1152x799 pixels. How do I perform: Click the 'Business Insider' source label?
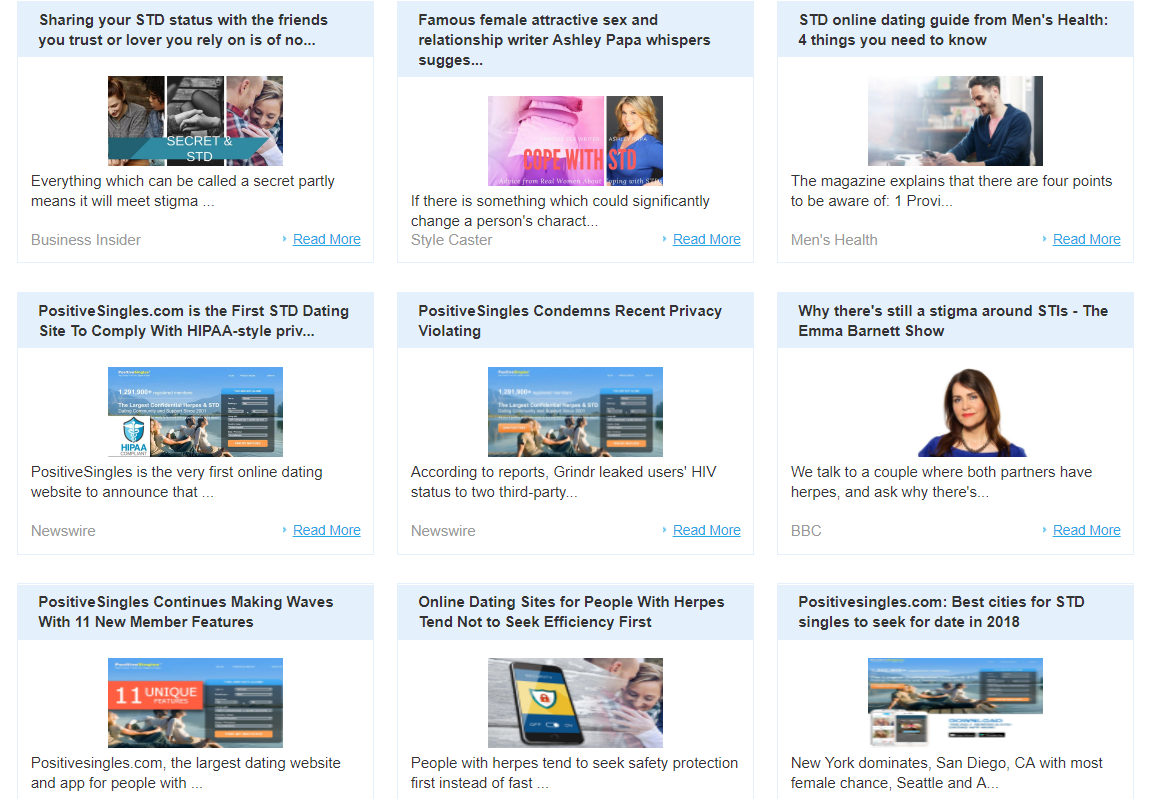tap(86, 240)
